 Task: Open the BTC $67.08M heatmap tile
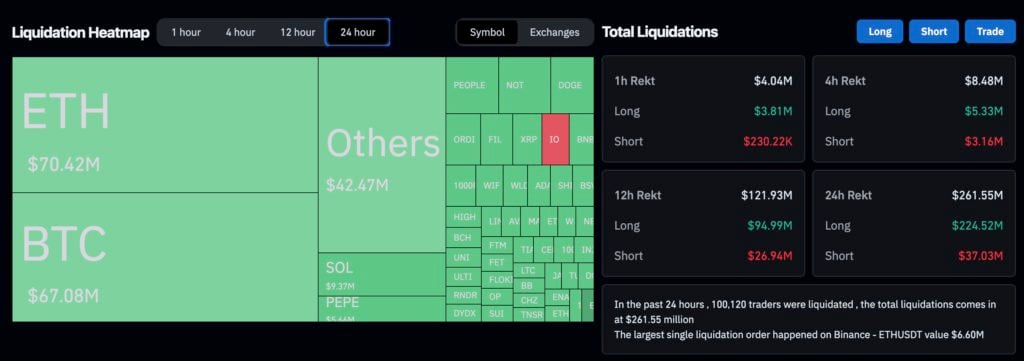[165, 257]
